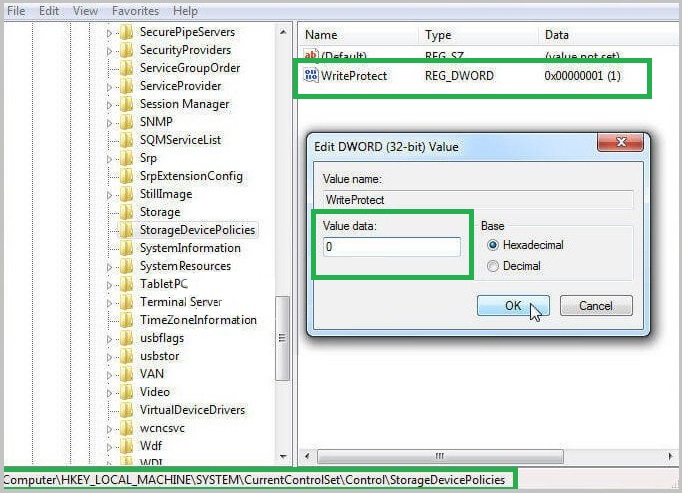This screenshot has width=682, height=493.
Task: Select the Wdf registry key
Action: pyautogui.click(x=150, y=446)
